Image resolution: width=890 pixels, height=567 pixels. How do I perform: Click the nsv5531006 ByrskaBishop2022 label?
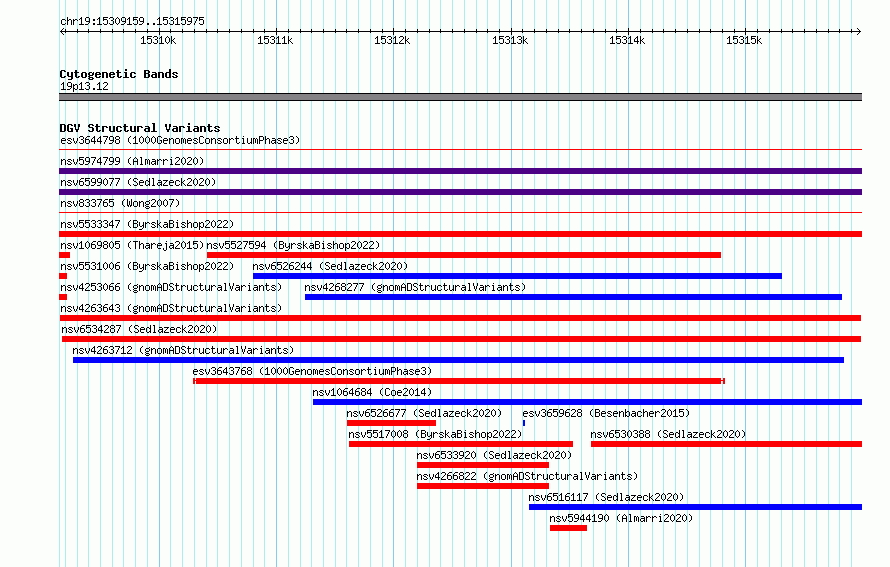(147, 266)
